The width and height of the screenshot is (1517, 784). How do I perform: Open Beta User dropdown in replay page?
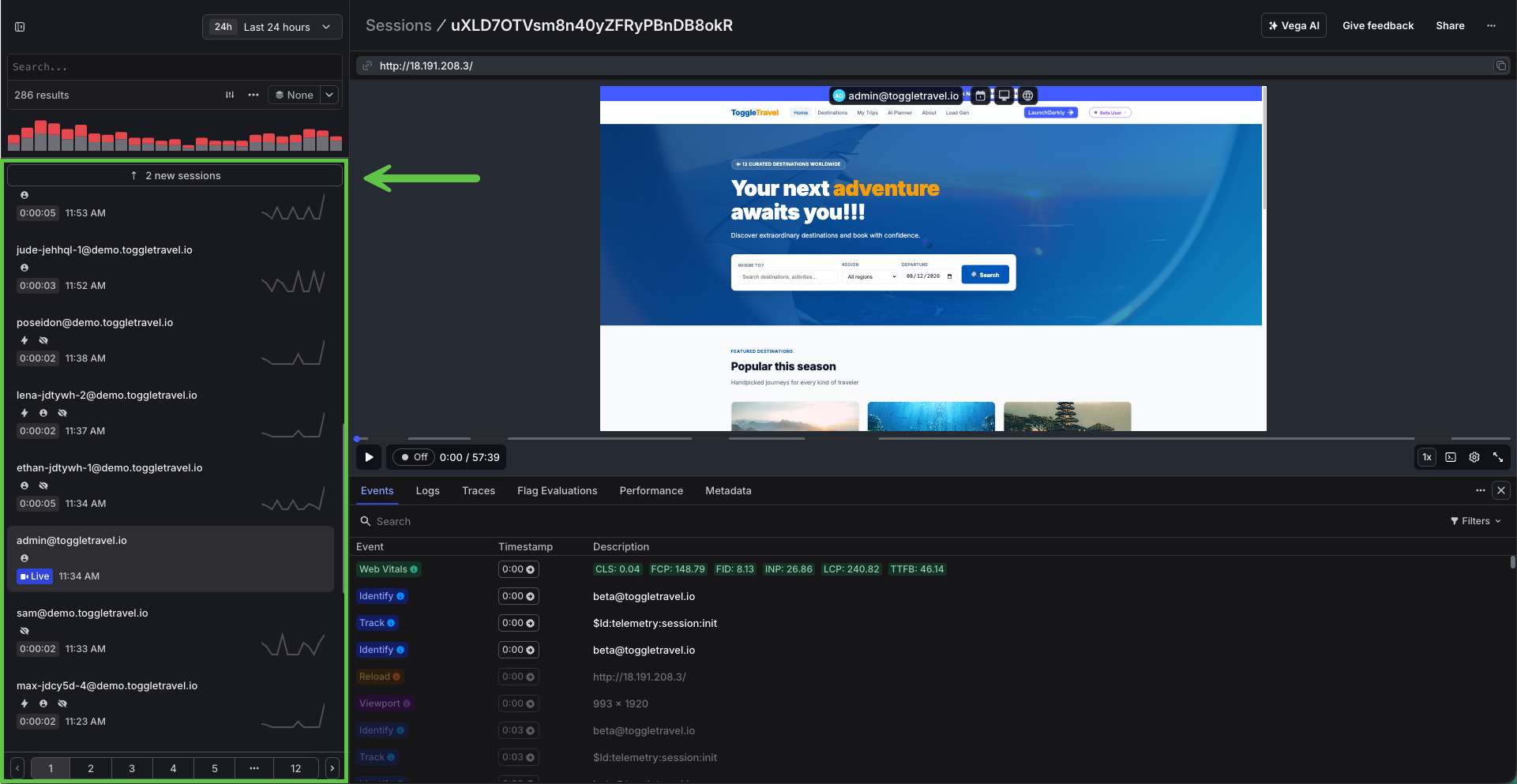point(1110,112)
